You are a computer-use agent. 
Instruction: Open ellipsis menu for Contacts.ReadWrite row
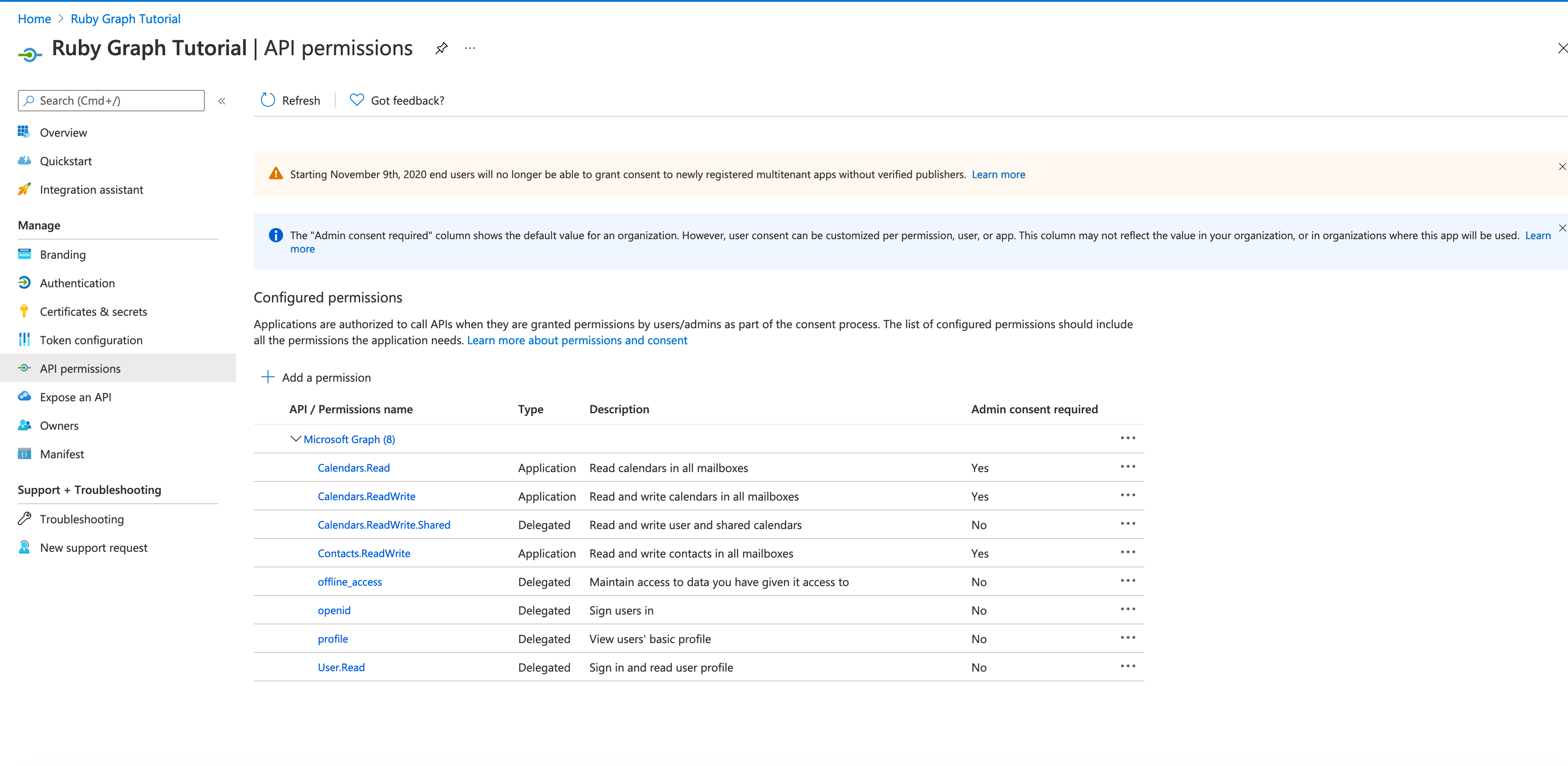pos(1127,553)
